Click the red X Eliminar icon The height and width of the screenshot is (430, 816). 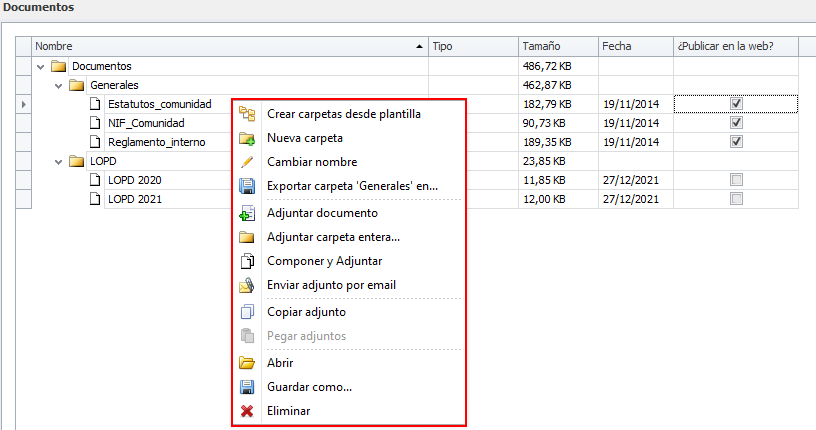tap(247, 411)
